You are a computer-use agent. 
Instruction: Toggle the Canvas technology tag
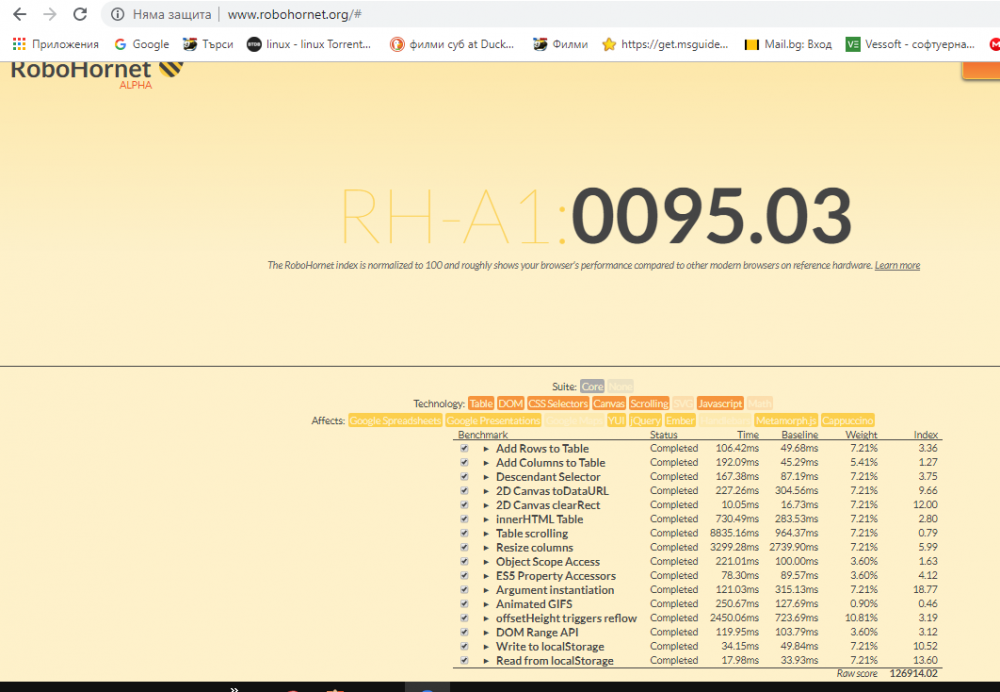[x=608, y=404]
